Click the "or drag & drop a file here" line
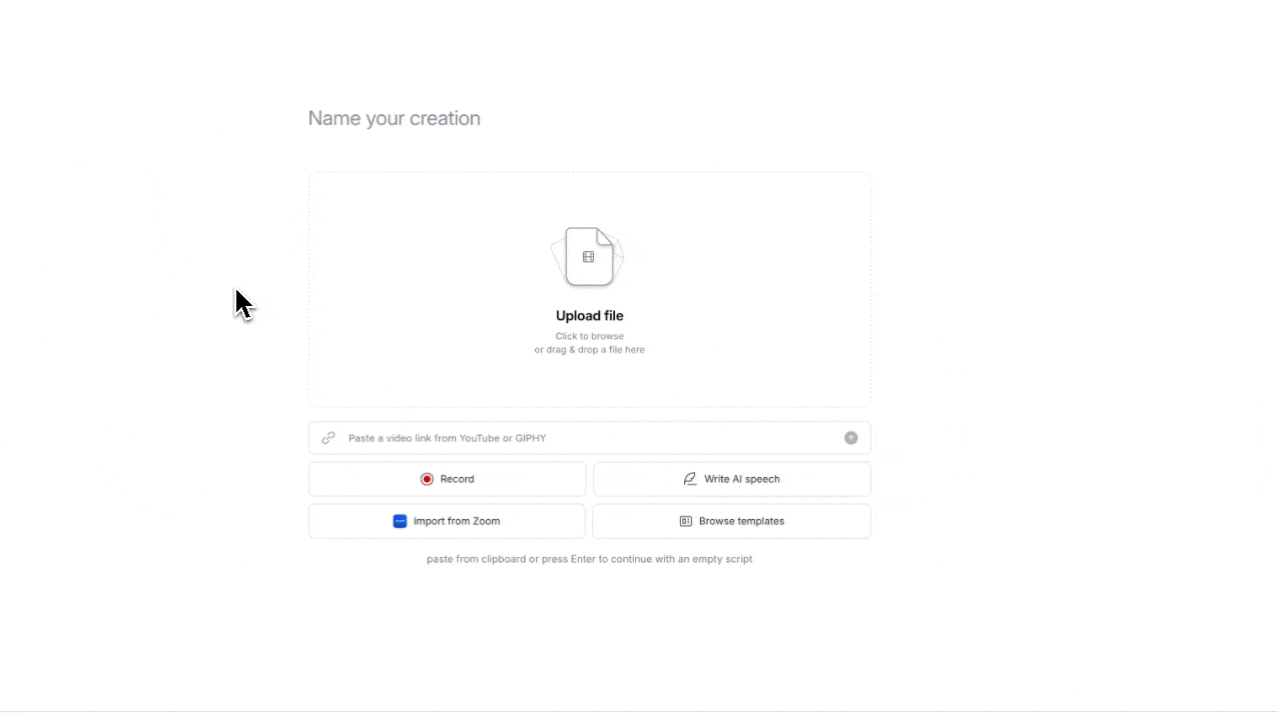 pos(589,350)
